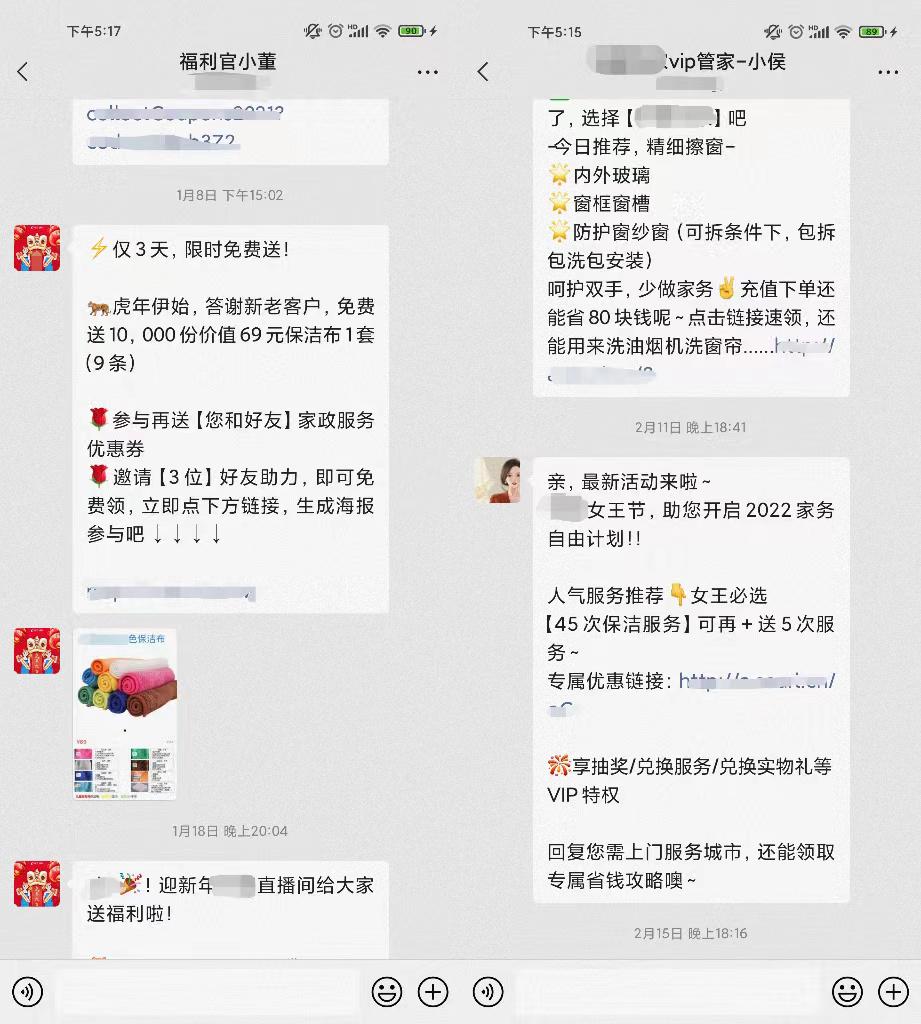921x1024 pixels.
Task: Open the colorful cleaning cloth image
Action: 125,714
